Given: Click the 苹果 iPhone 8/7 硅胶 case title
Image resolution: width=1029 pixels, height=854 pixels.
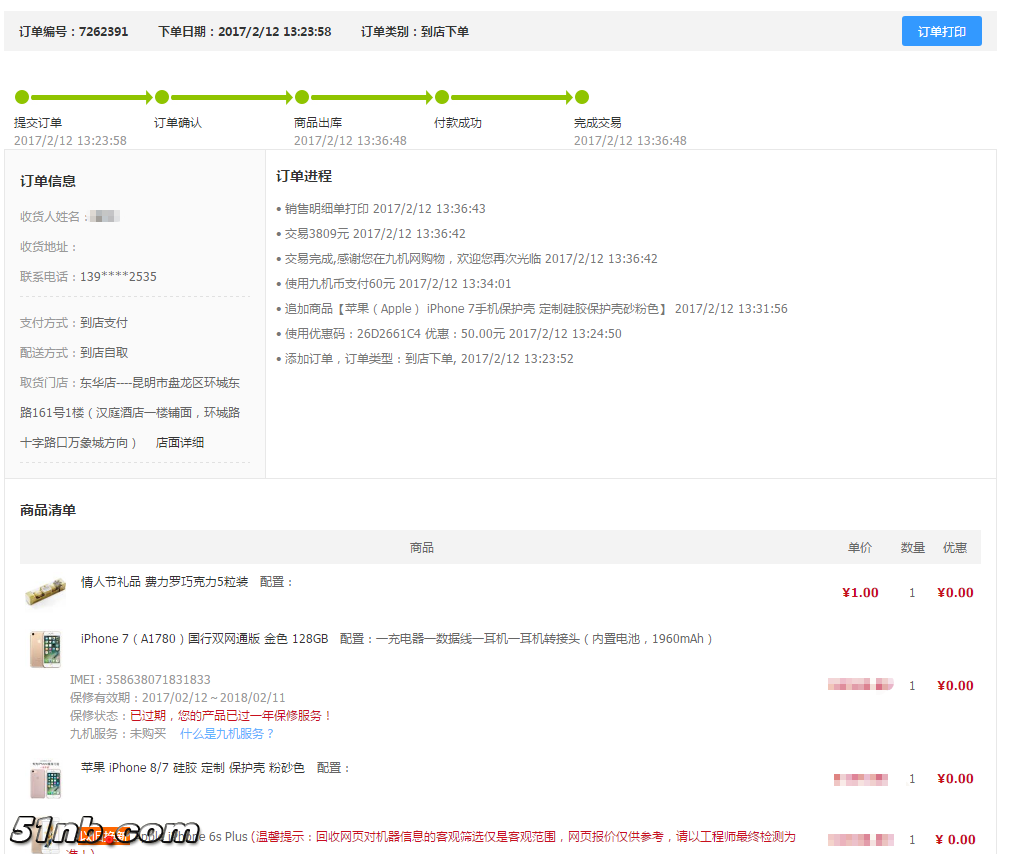Looking at the screenshot, I should (x=192, y=767).
